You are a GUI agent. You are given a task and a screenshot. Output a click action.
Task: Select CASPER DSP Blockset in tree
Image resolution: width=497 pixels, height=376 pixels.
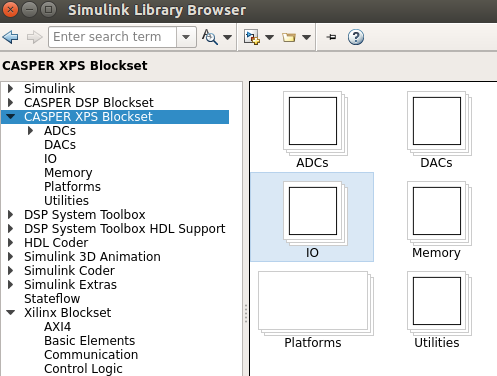point(89,103)
